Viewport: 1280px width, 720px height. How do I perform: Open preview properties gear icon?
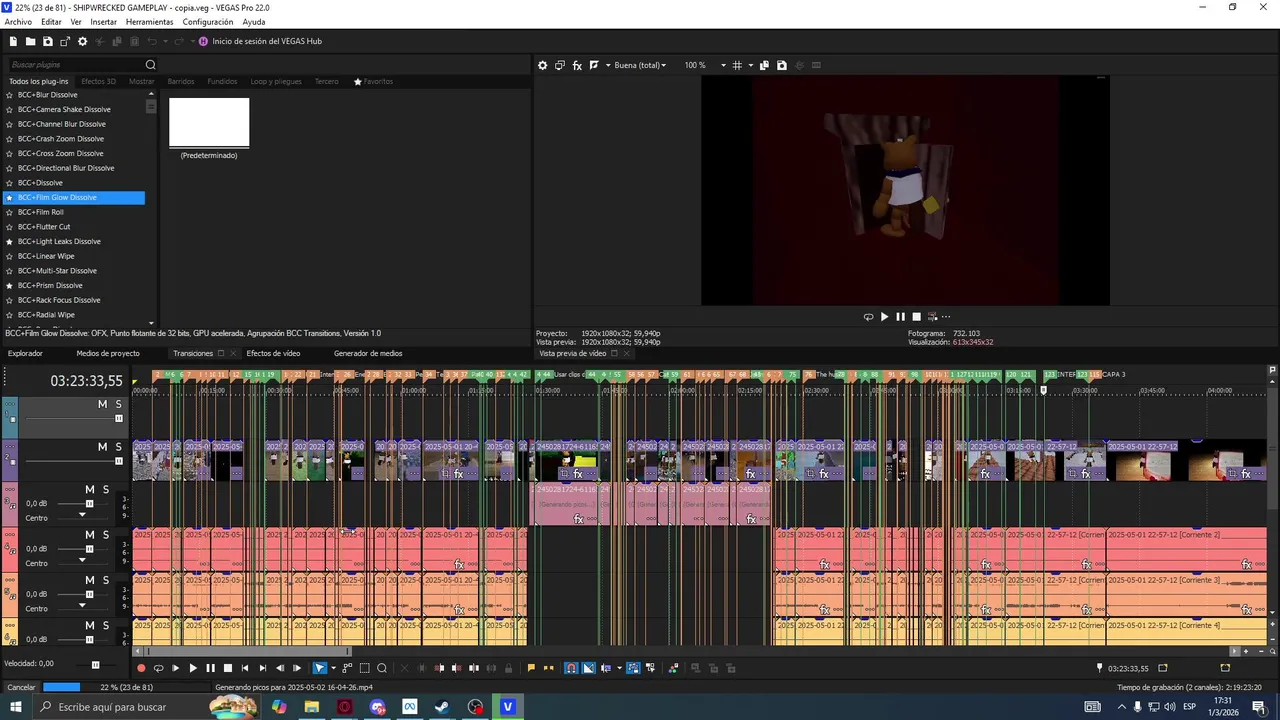point(543,65)
